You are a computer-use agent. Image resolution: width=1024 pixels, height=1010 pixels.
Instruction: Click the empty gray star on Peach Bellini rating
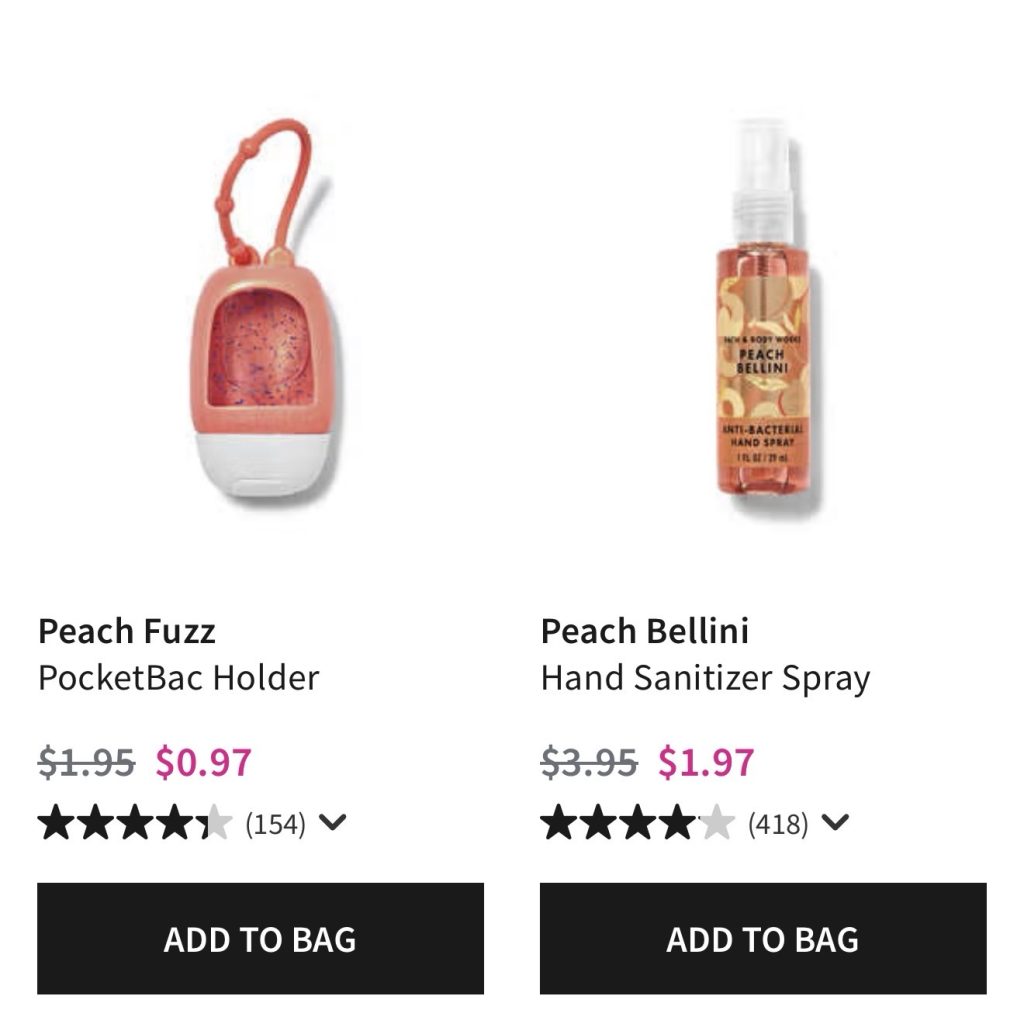pos(715,824)
